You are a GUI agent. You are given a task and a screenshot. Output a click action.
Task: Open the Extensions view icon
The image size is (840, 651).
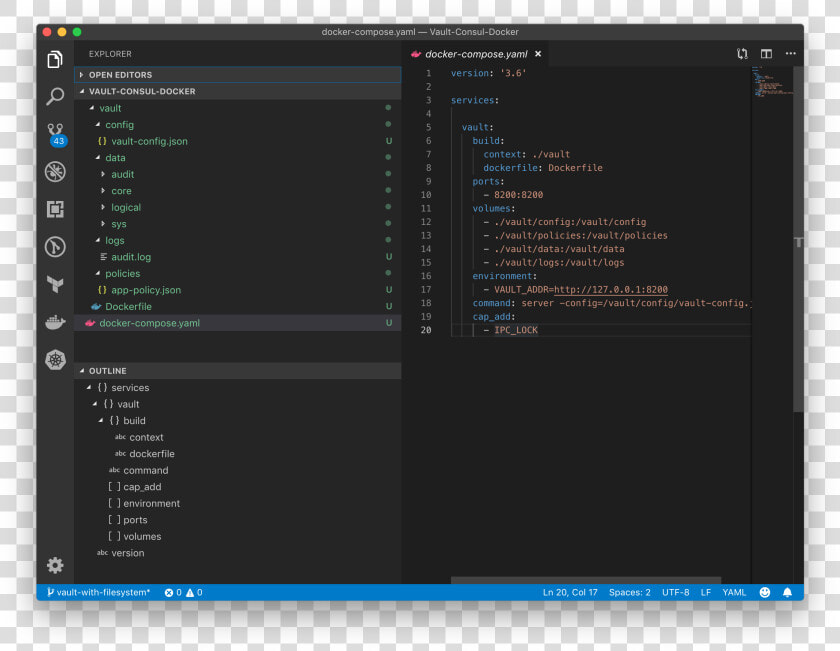tap(55, 209)
